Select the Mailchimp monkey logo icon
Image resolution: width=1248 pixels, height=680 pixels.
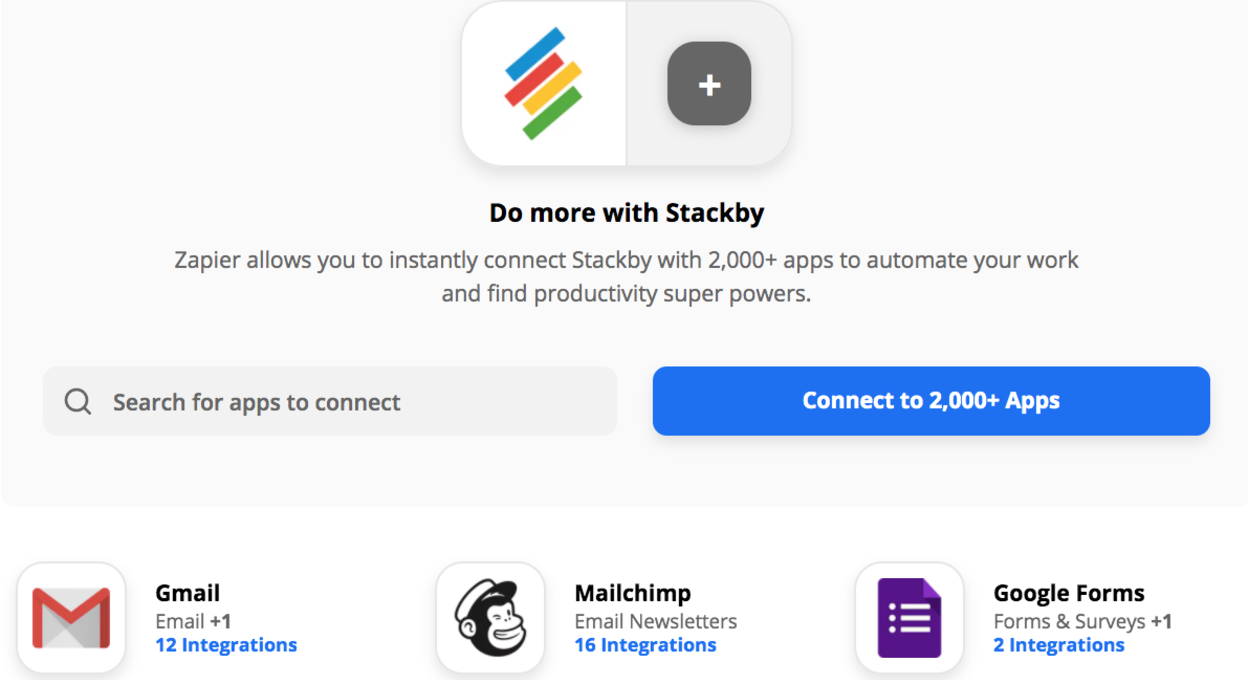(x=490, y=616)
